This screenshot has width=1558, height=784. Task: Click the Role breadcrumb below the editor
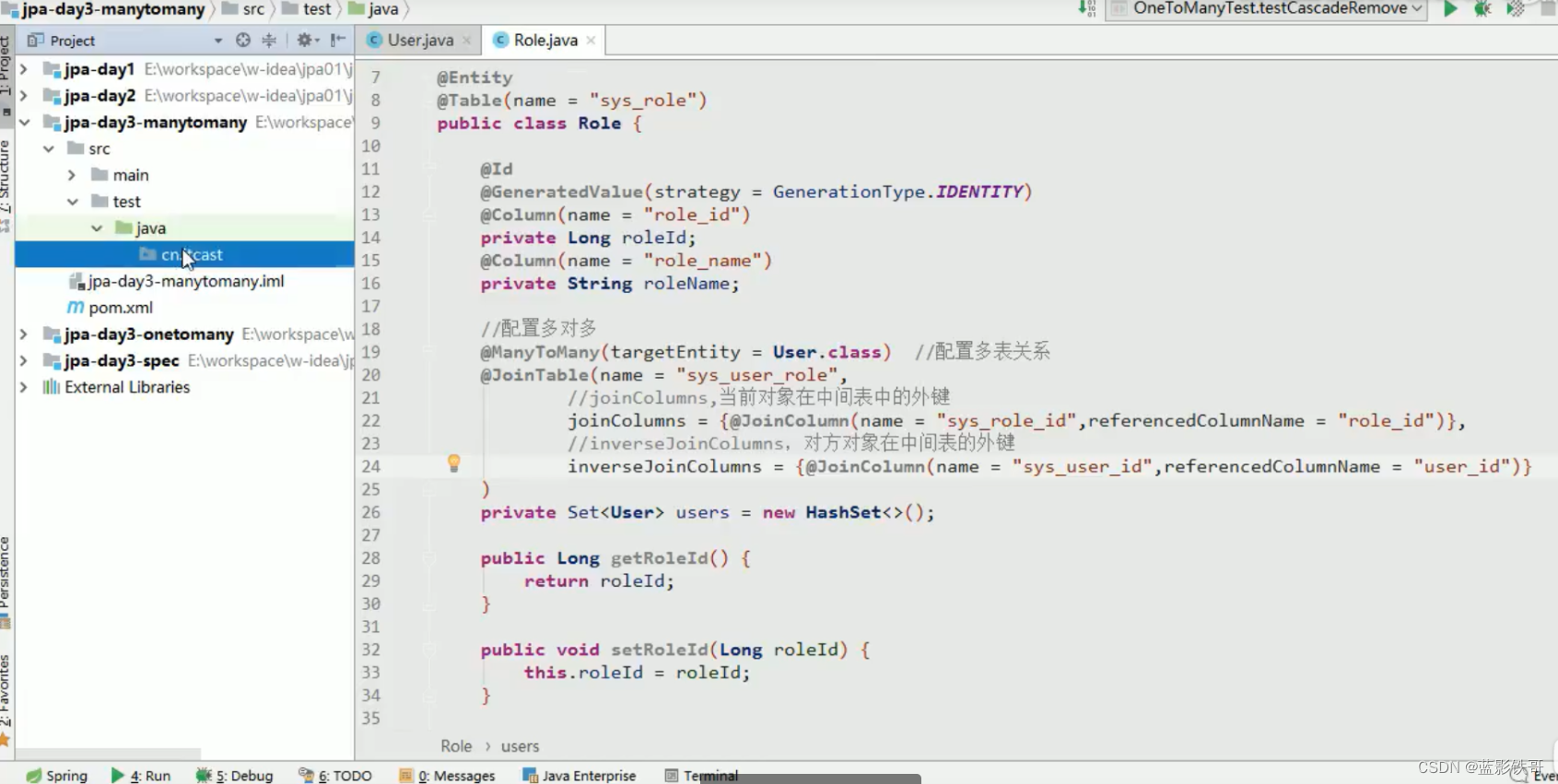tap(456, 746)
